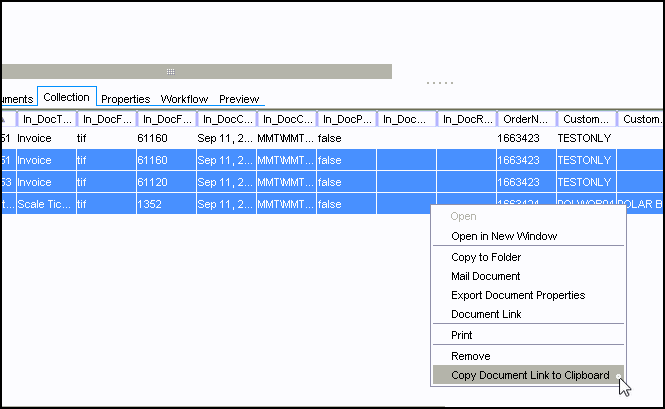Switch to the Collection tab

tap(66, 97)
